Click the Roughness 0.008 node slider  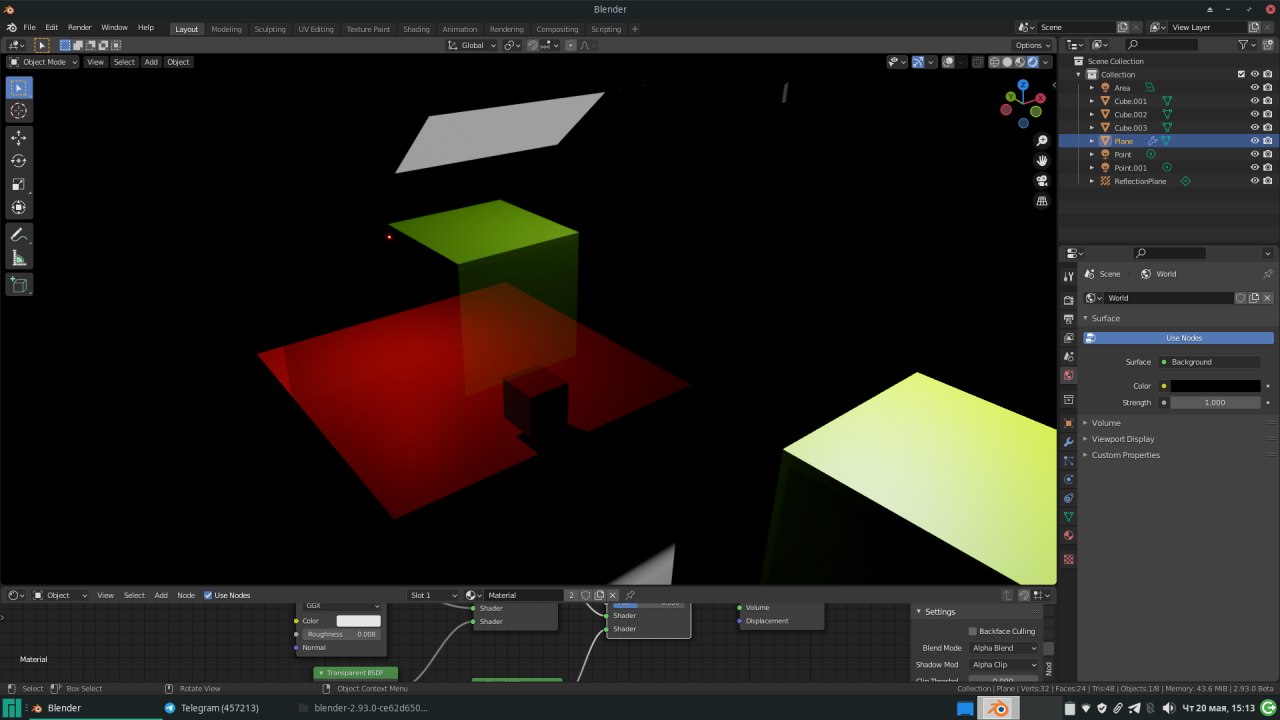coord(341,634)
